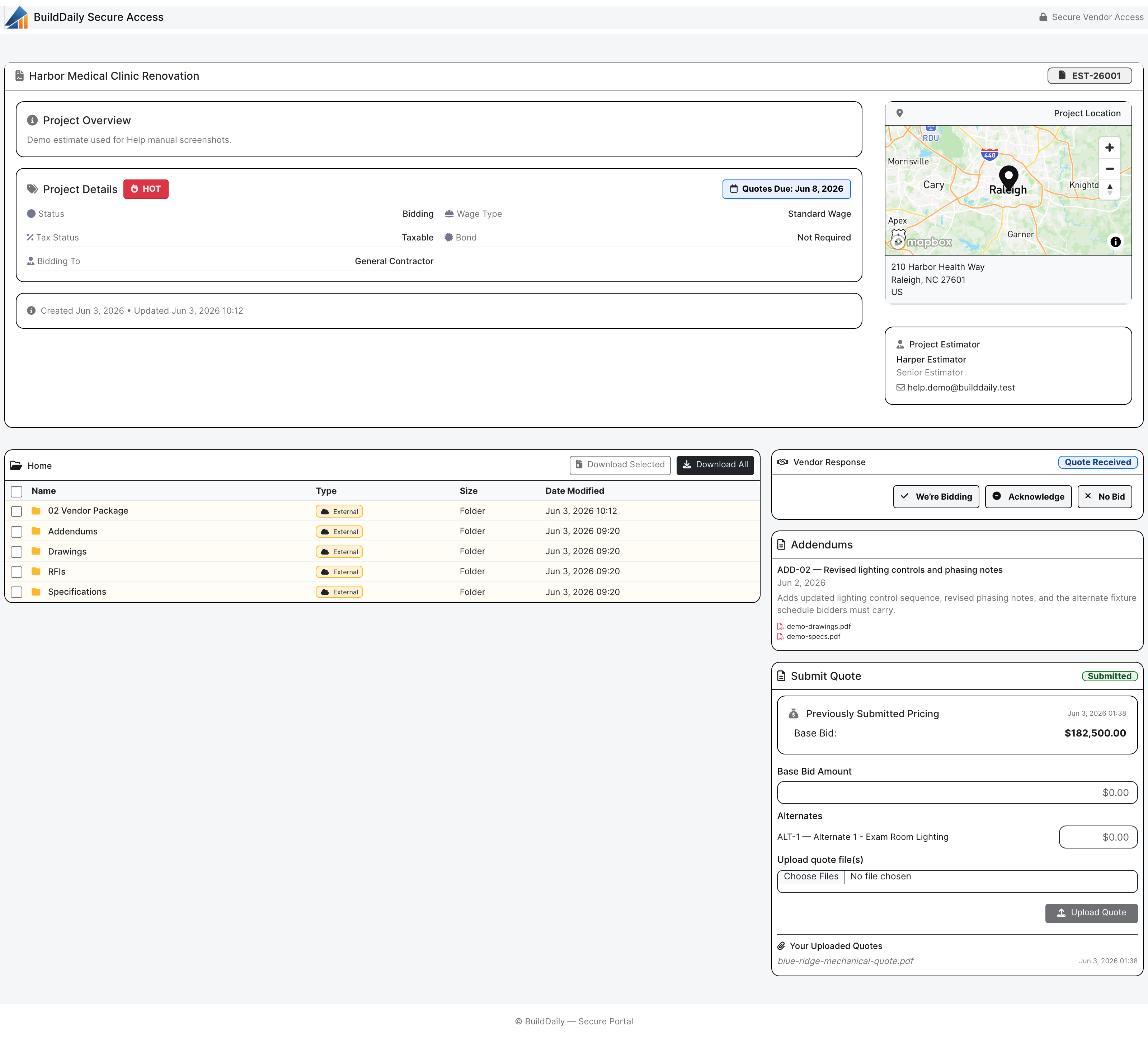The image size is (1148, 1038).
Task: Click the Your Uploaded Quotes paperclip icon
Action: click(x=781, y=946)
